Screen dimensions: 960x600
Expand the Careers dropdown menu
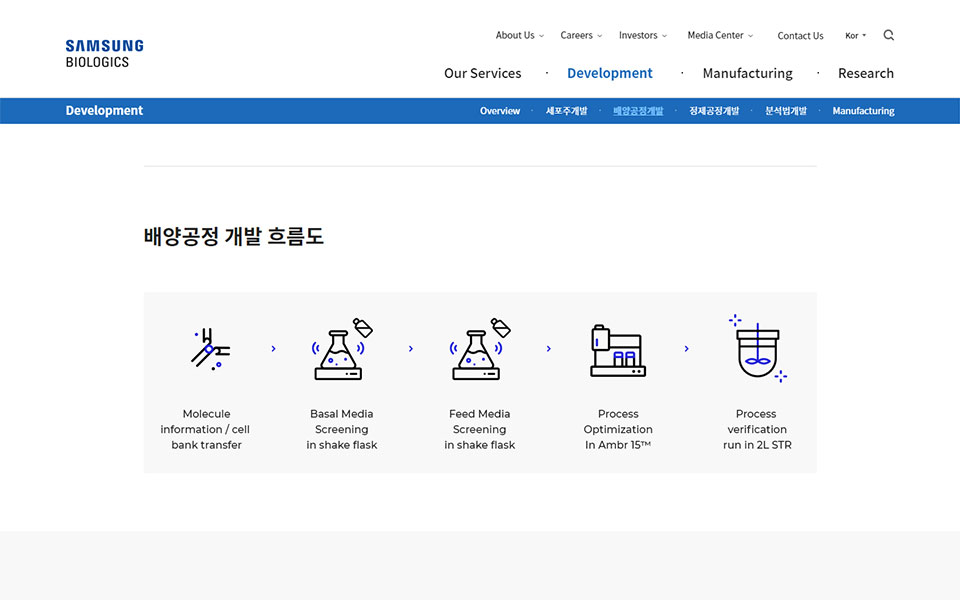[x=580, y=35]
